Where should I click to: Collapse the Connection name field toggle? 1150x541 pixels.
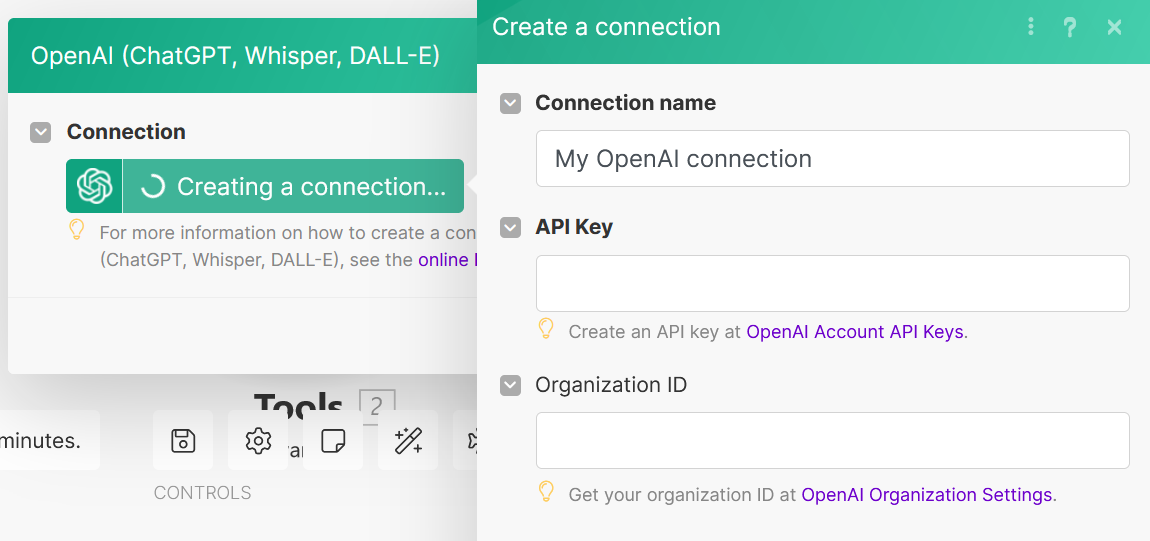point(510,103)
